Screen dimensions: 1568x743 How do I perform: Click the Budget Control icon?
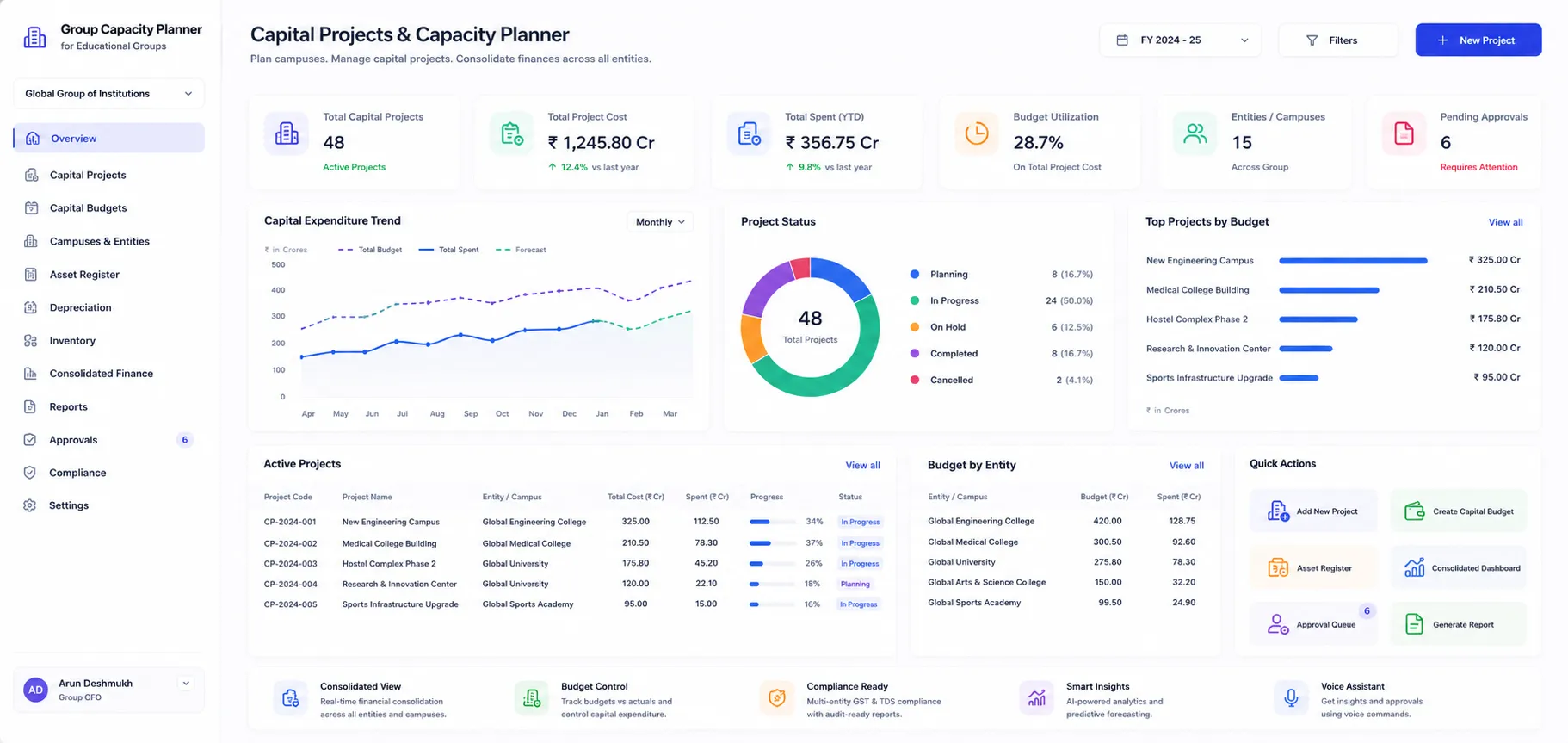click(x=531, y=697)
